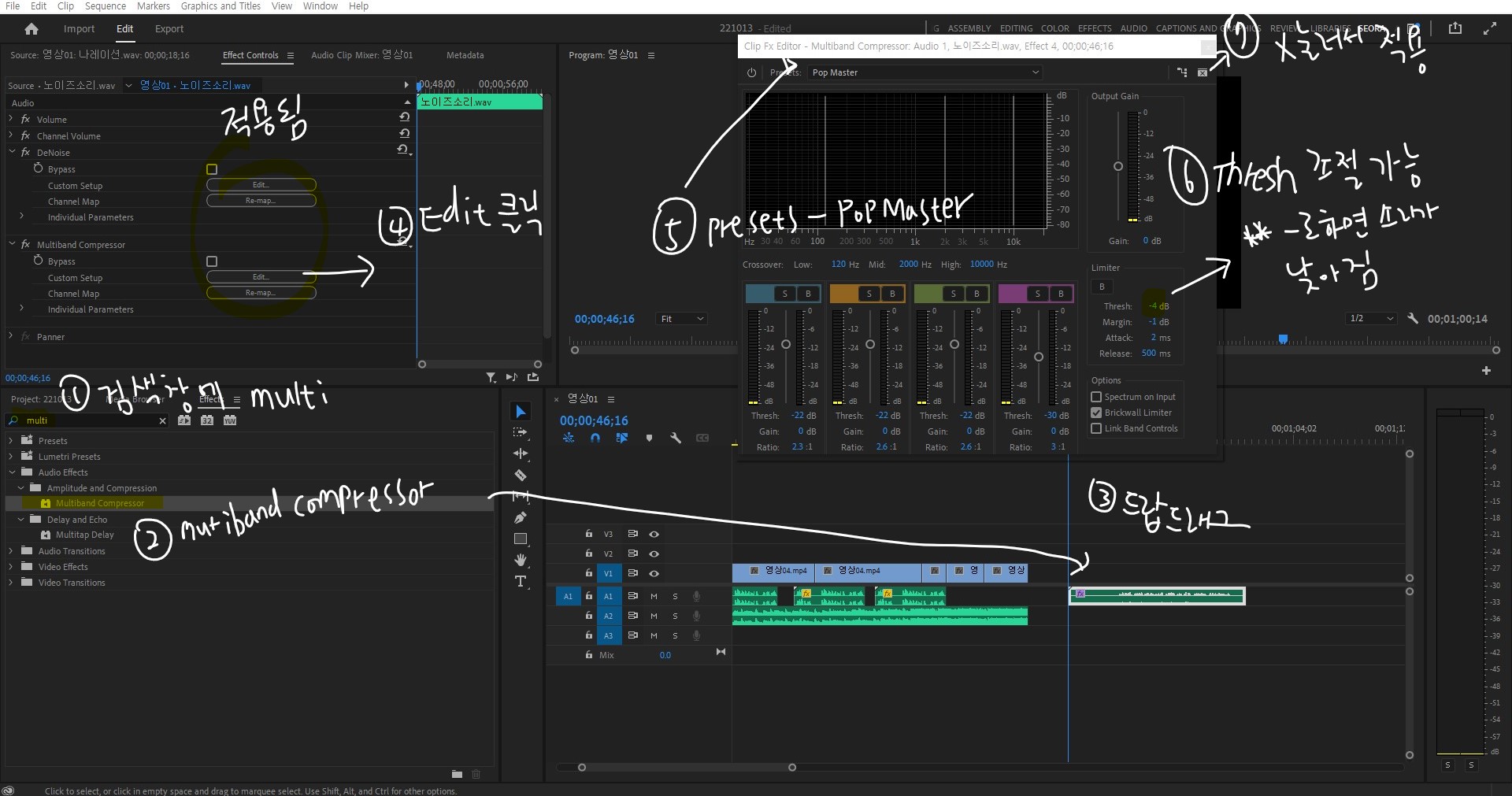
Task: Open timeline display settings wrench
Action: [676, 439]
